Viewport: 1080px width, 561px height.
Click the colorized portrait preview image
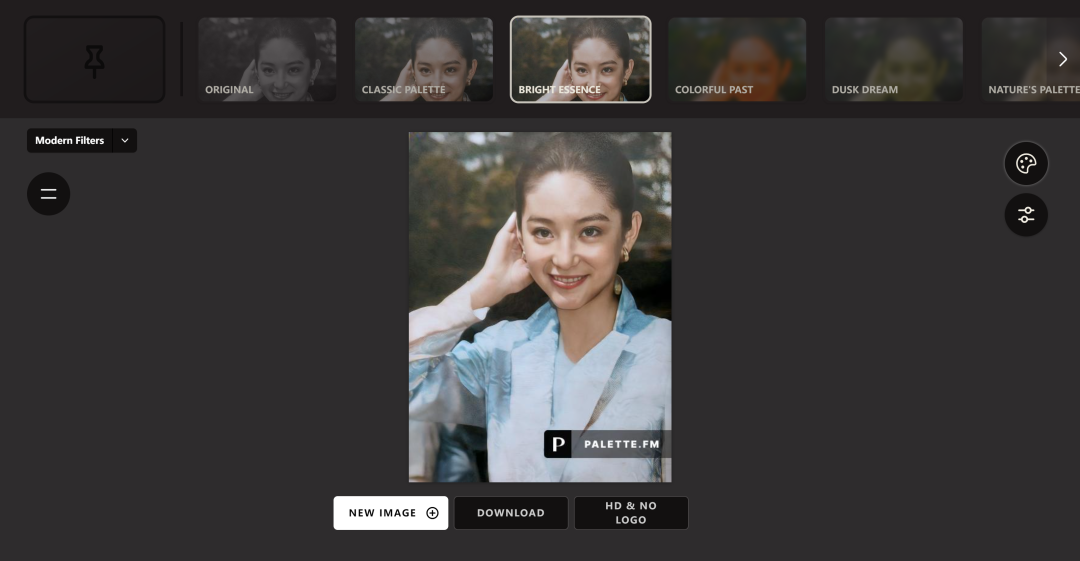(540, 307)
